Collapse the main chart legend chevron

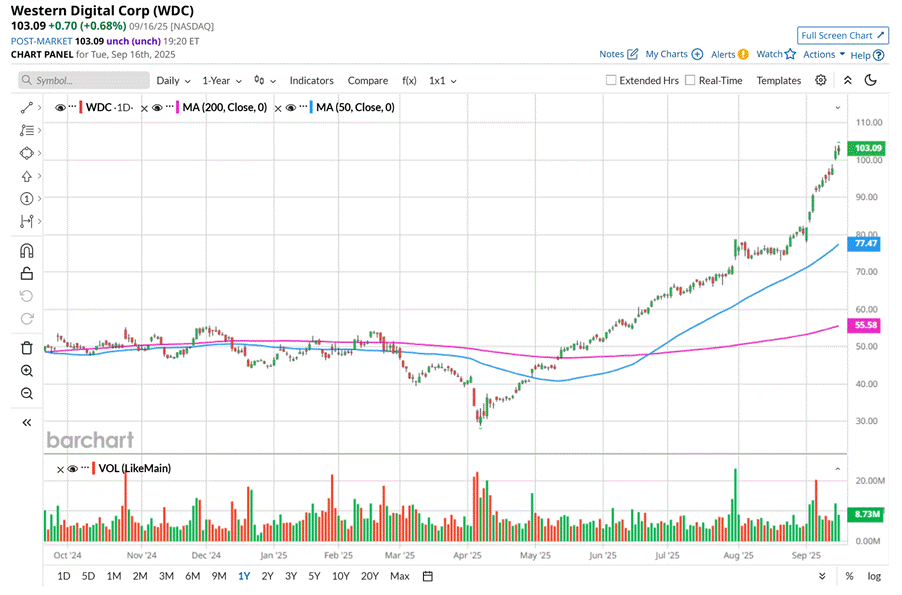click(x=838, y=108)
